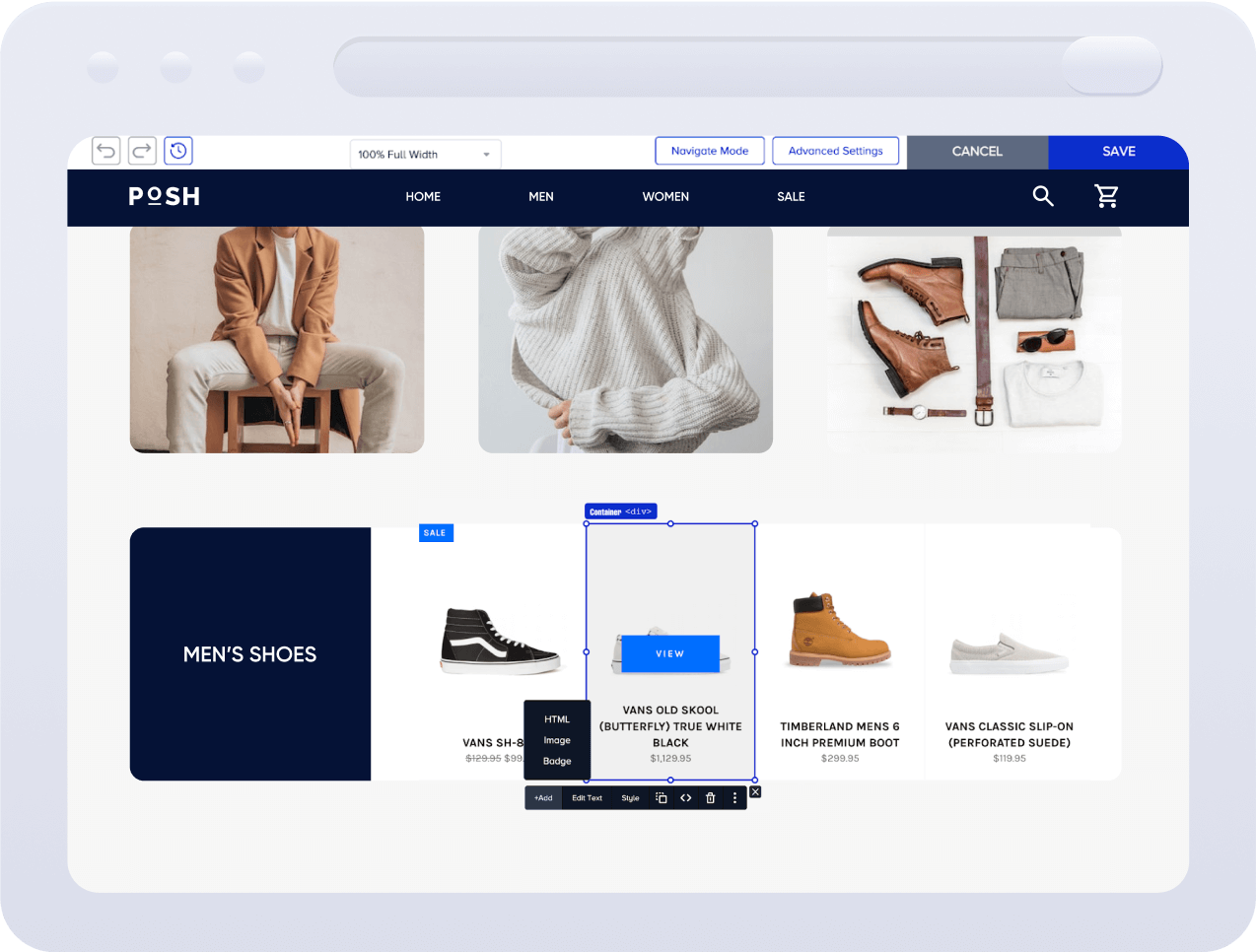The height and width of the screenshot is (952, 1256).
Task: Switch to Navigate Mode
Action: point(710,151)
